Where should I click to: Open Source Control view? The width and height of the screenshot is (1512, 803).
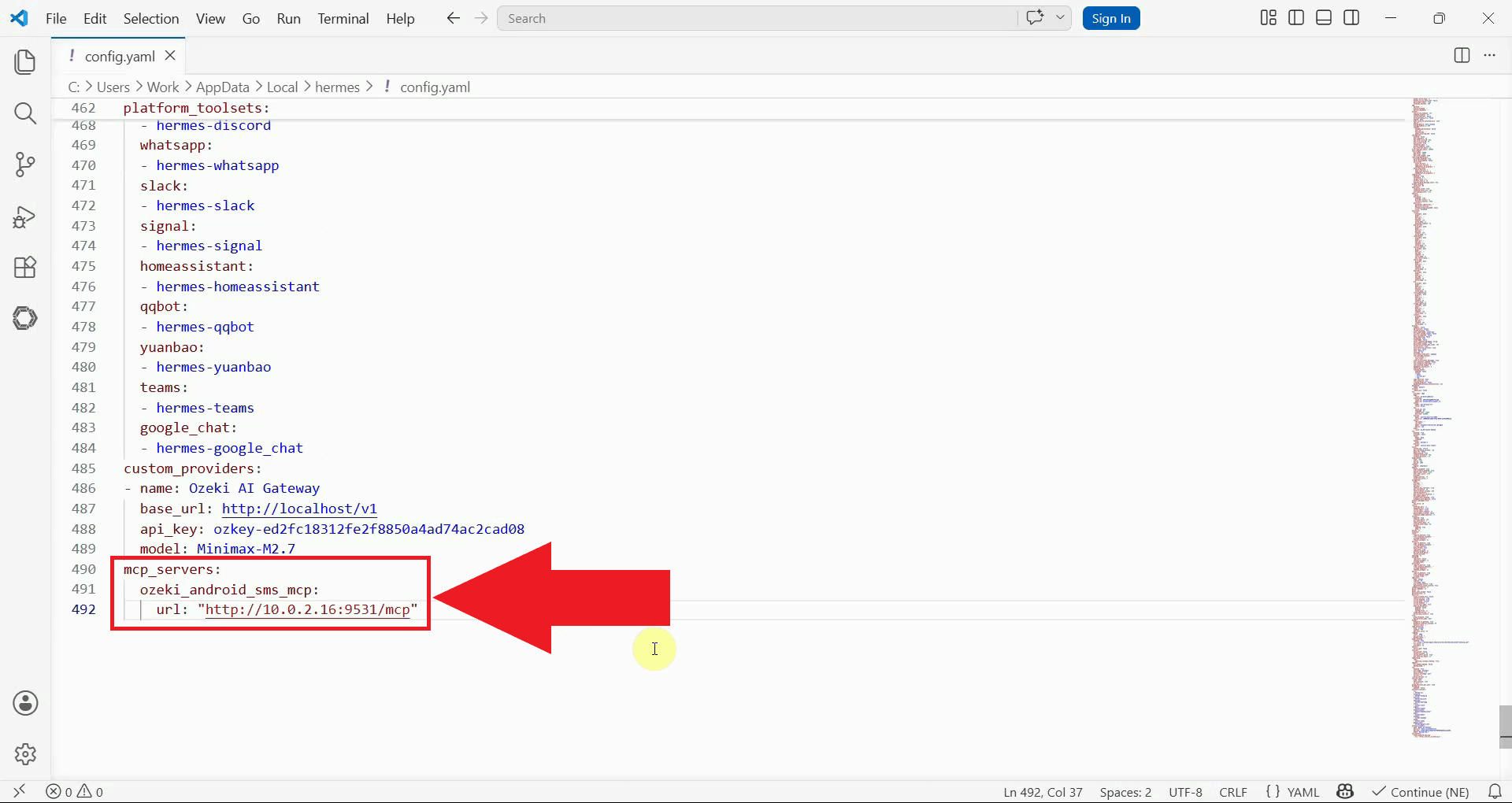[25, 165]
